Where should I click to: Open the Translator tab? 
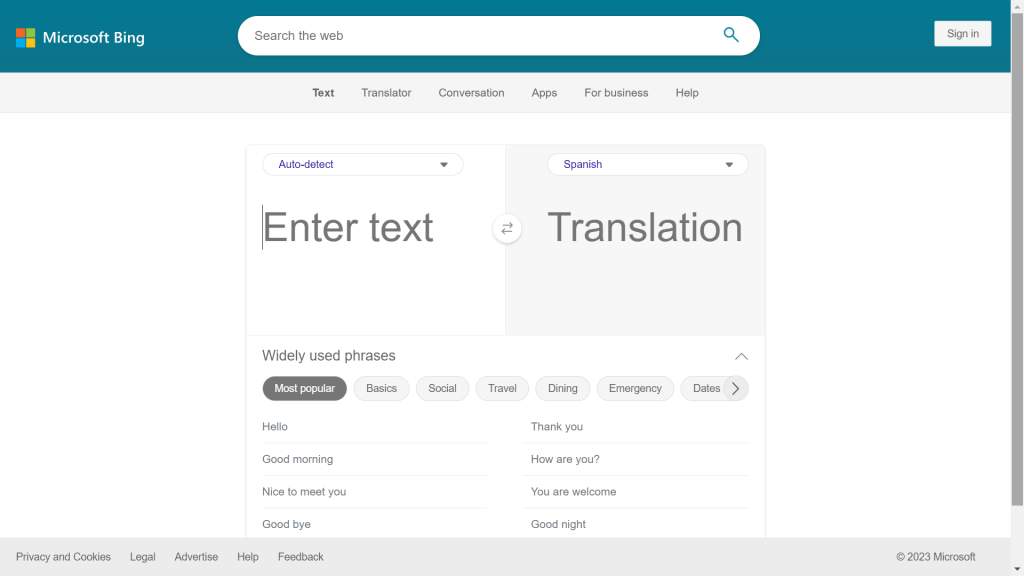[386, 93]
